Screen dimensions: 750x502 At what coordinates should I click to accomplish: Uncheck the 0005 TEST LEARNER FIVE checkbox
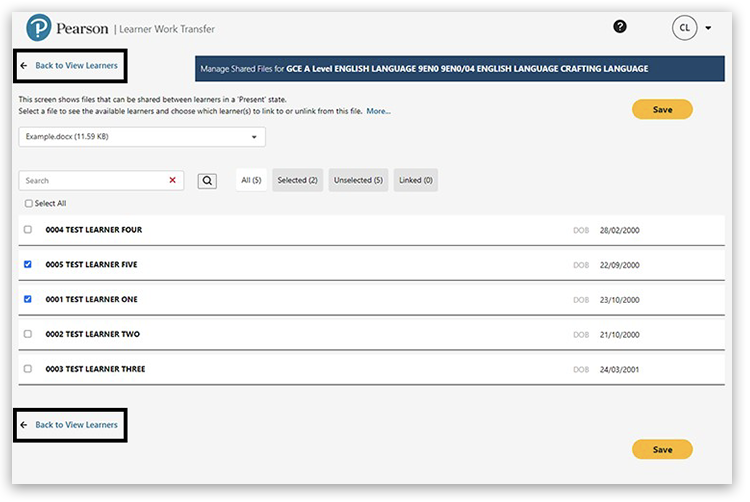click(28, 265)
